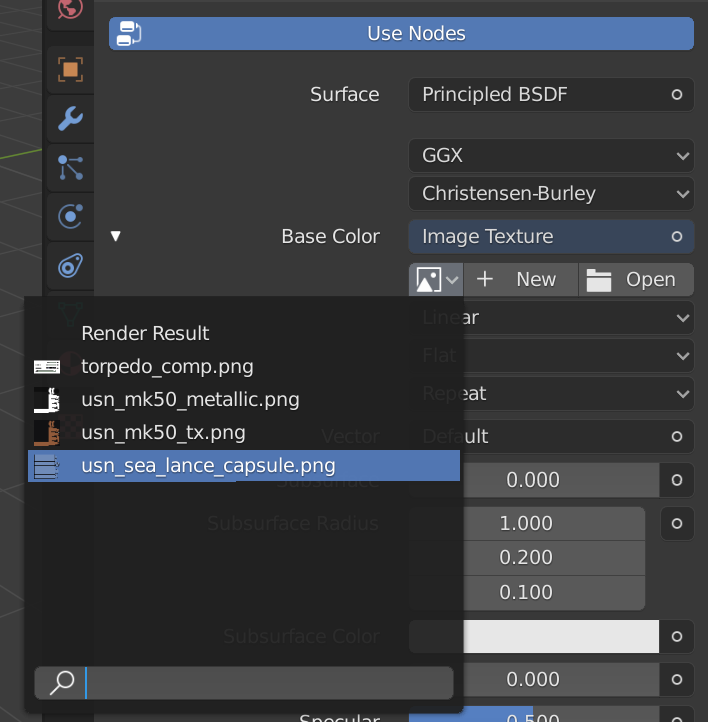The image size is (708, 722).
Task: Open the GGX distribution dropdown
Action: tap(551, 156)
